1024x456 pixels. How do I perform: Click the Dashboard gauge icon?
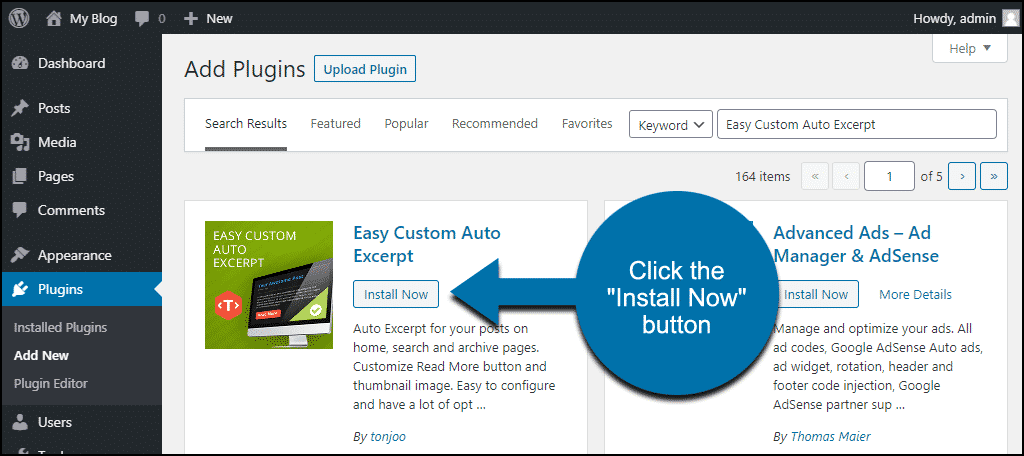click(21, 63)
